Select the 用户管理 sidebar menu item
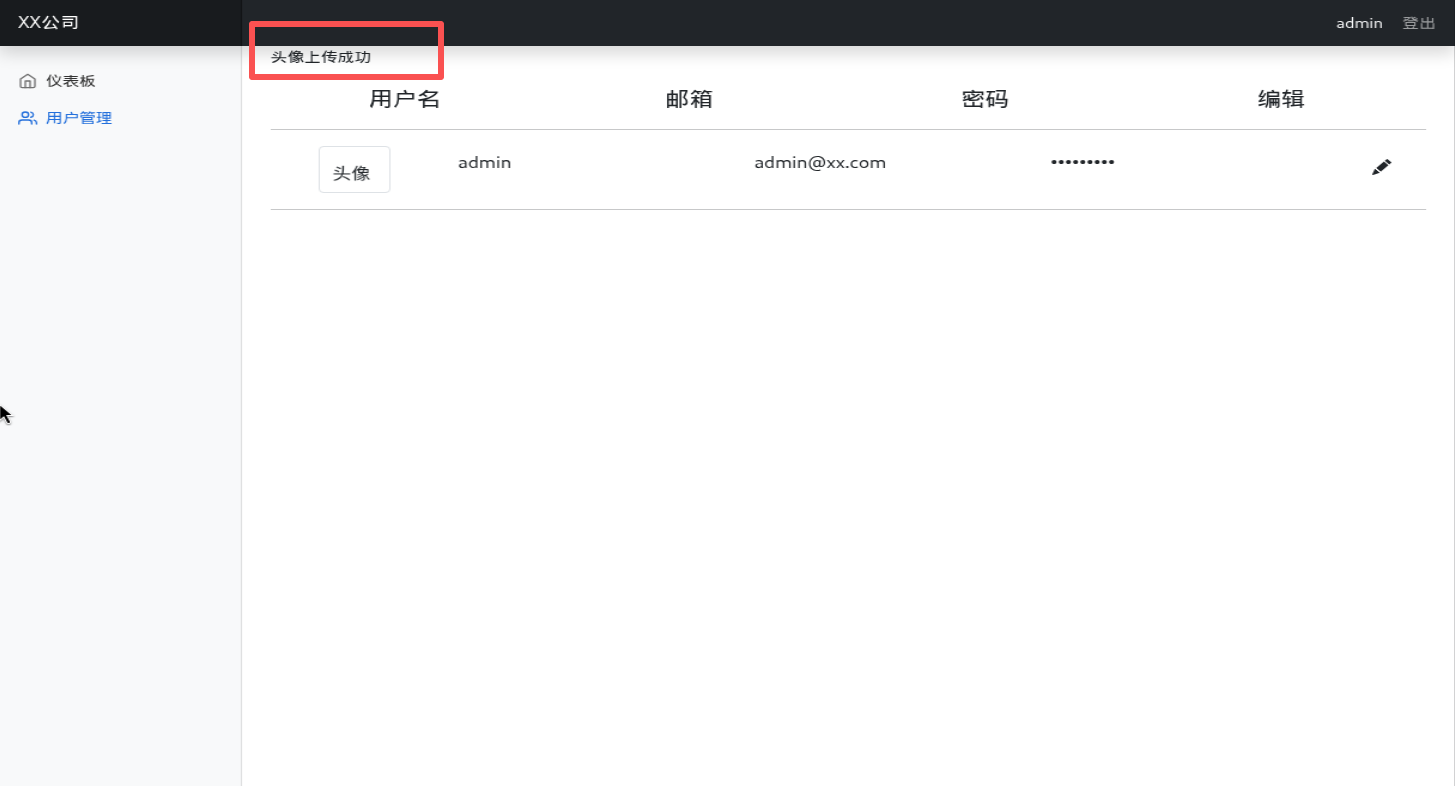Viewport: 1455px width, 786px height. (78, 118)
